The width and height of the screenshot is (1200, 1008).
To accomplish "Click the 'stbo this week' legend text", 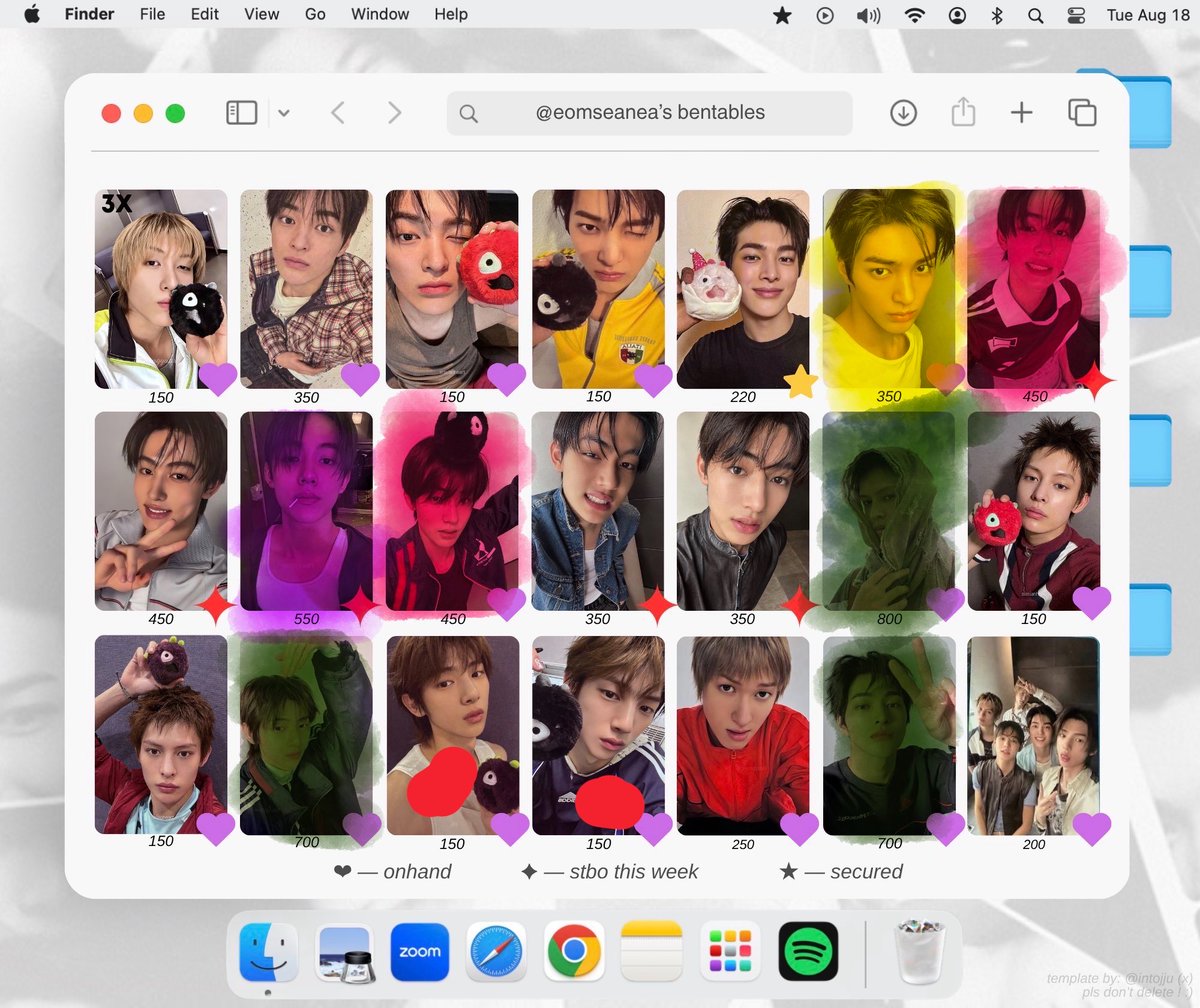I will (x=634, y=872).
